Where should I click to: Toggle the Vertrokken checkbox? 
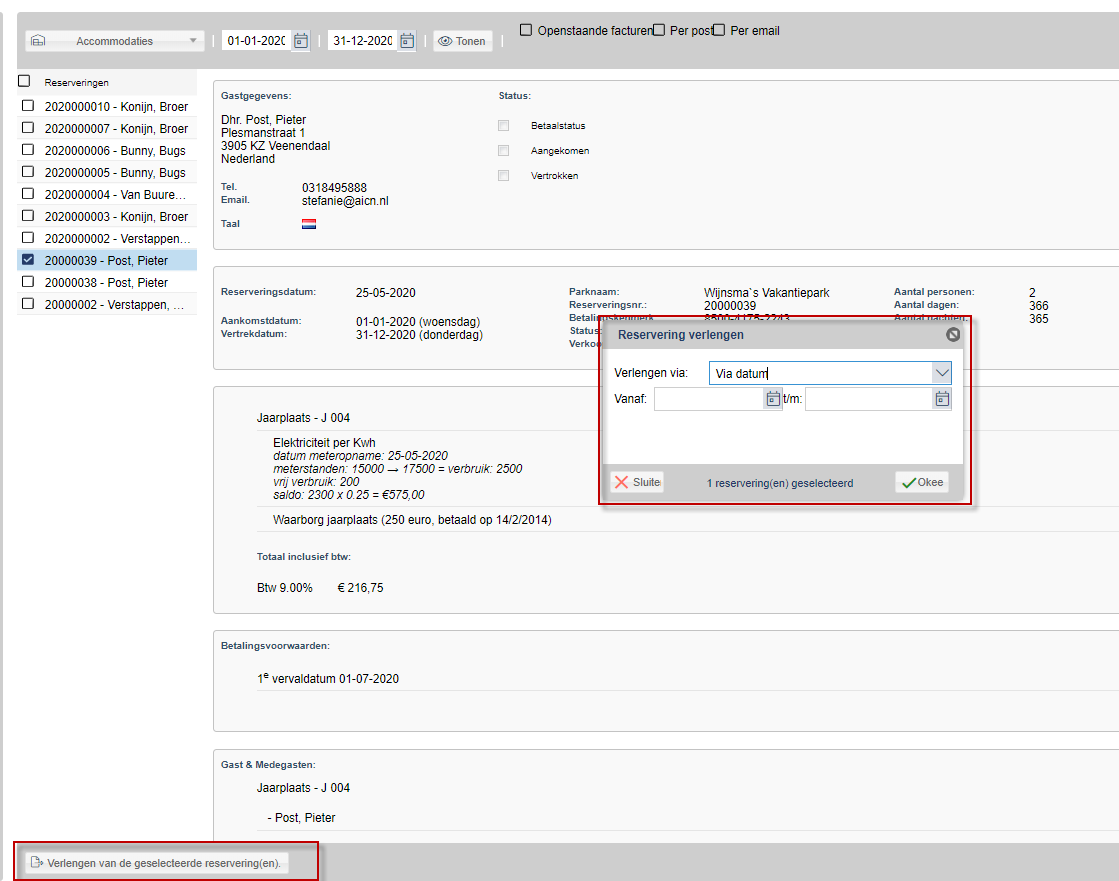click(504, 175)
